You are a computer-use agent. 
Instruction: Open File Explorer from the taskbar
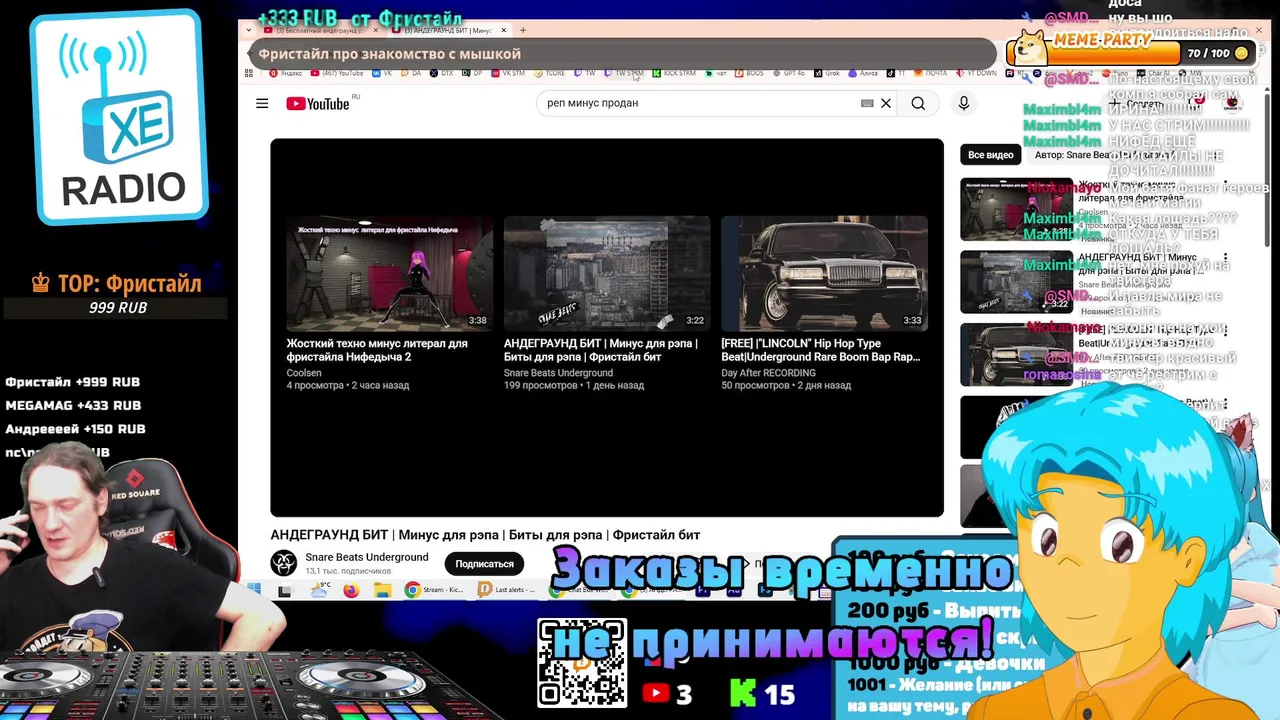tap(383, 590)
